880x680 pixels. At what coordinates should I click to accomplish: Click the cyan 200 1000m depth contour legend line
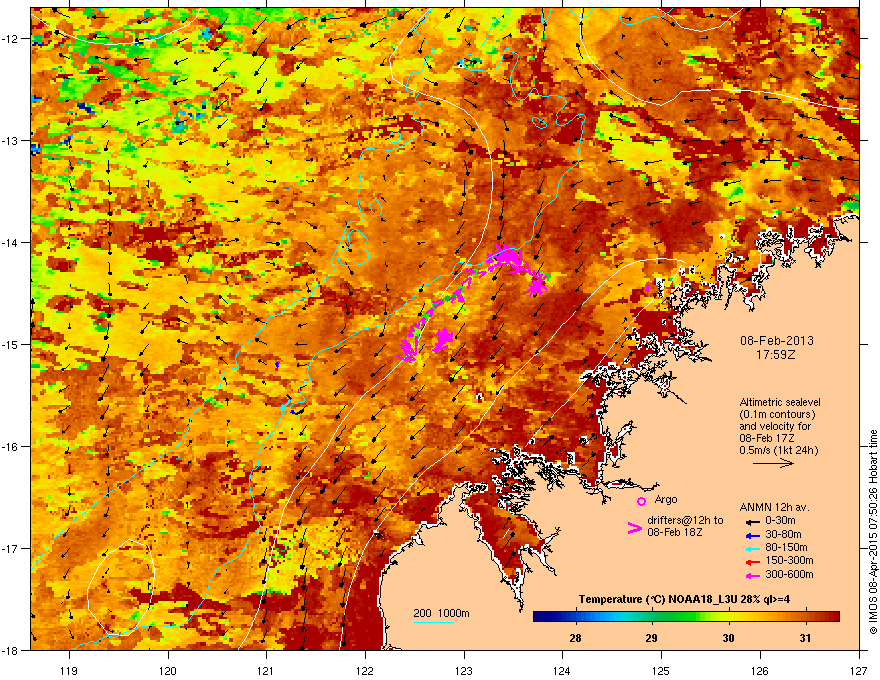point(433,622)
